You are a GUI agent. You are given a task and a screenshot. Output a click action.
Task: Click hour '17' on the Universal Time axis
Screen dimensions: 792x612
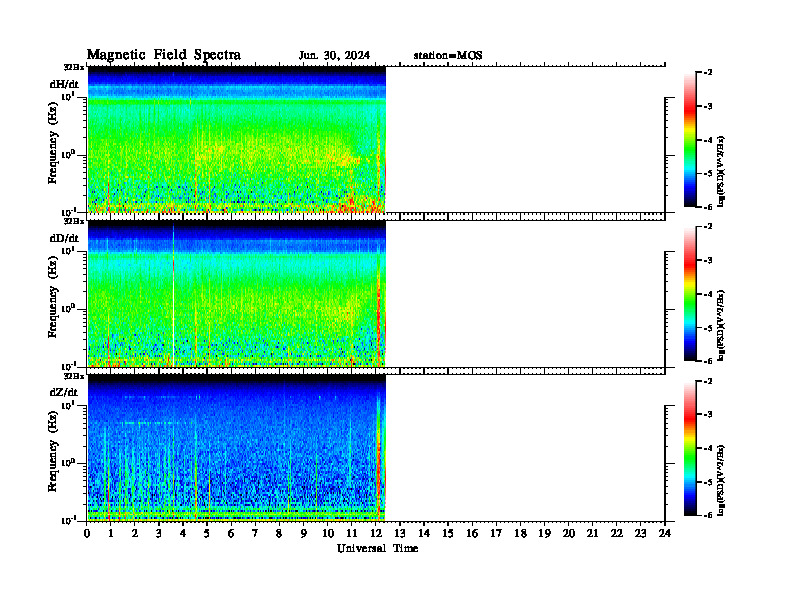click(x=496, y=534)
